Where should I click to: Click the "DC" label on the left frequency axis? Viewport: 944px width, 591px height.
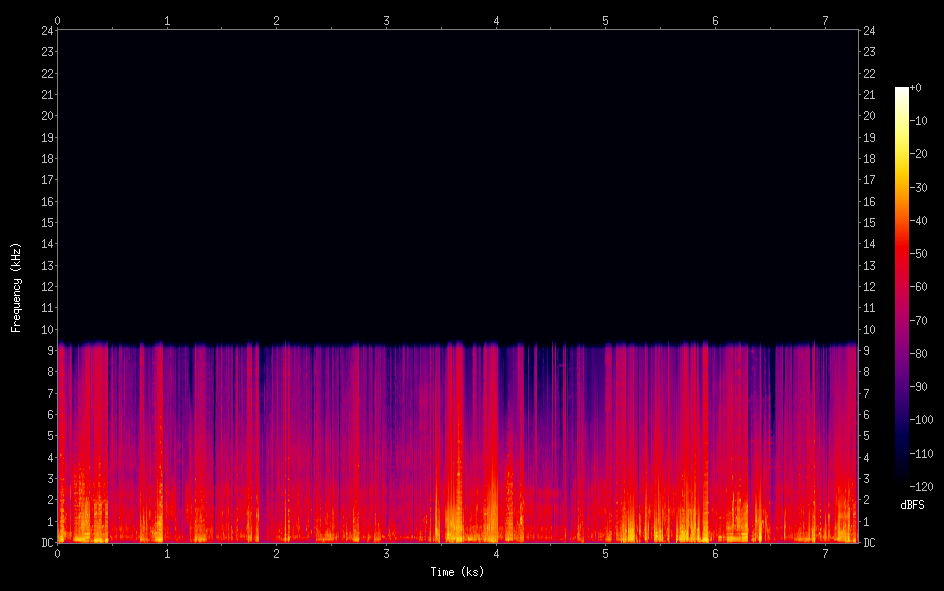[x=46, y=543]
